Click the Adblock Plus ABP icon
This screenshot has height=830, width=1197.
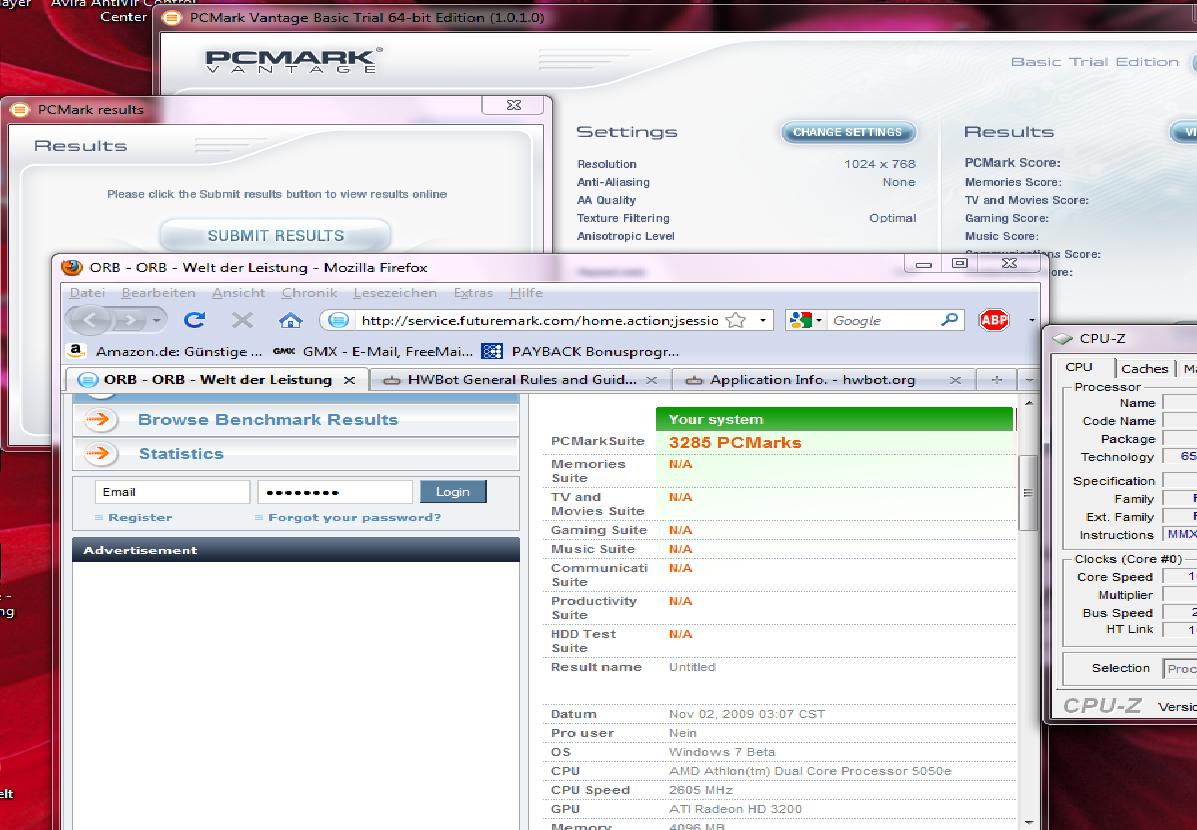click(x=993, y=319)
